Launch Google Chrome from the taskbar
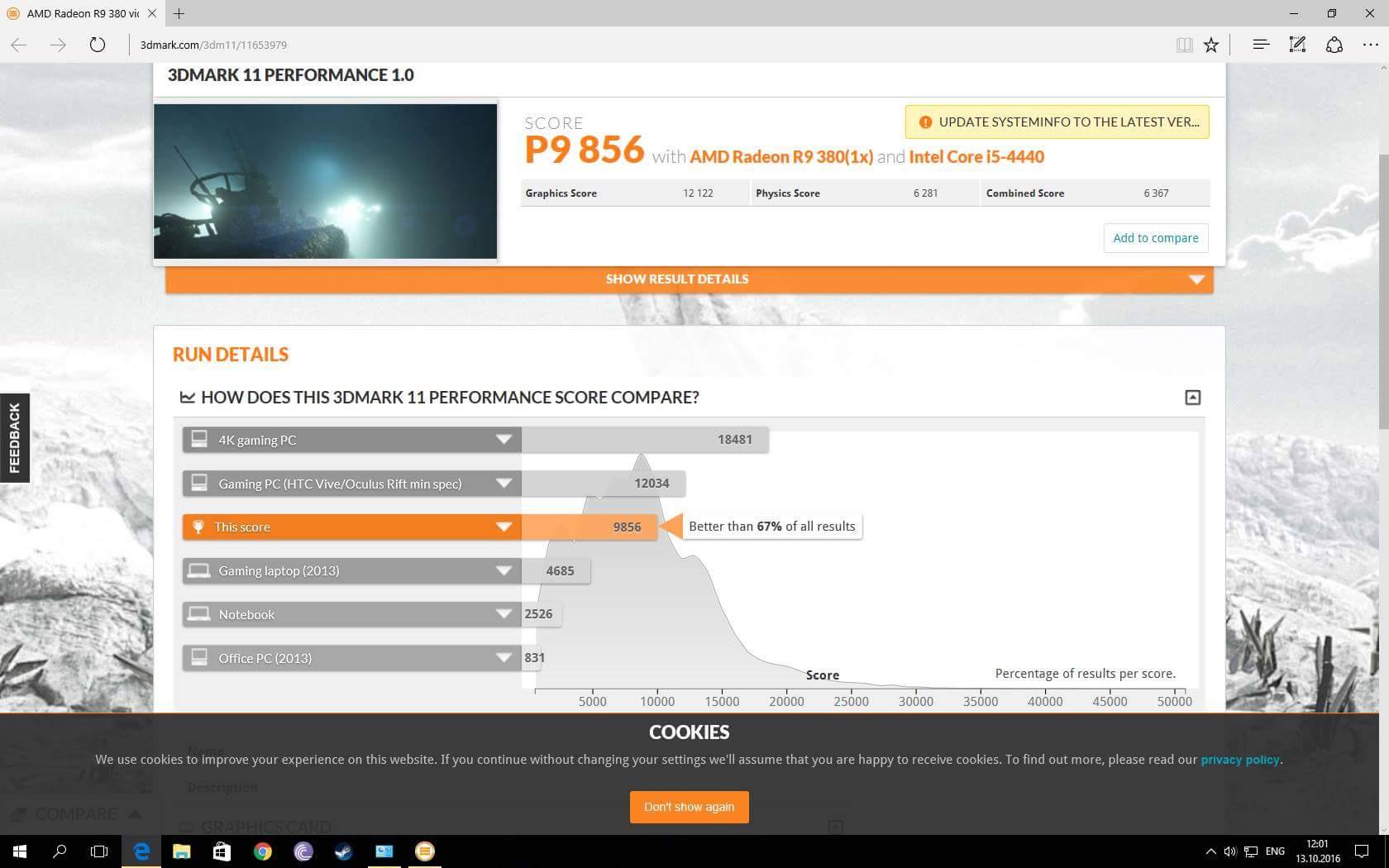This screenshot has height=868, width=1389. [262, 851]
